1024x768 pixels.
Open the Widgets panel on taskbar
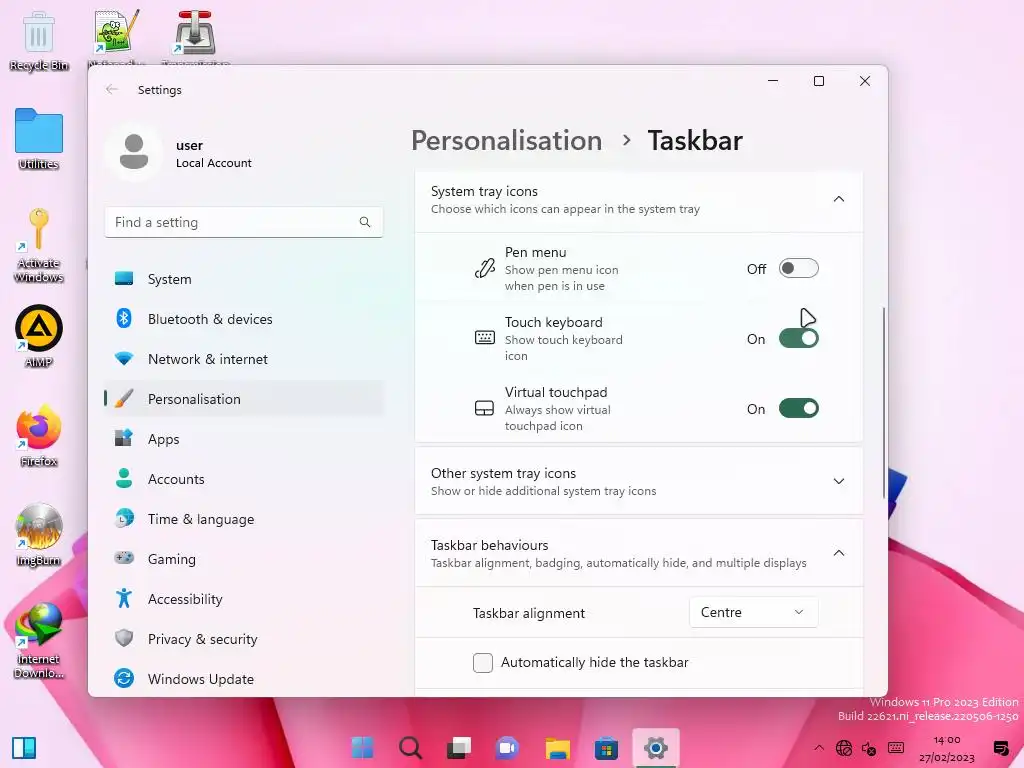coord(24,748)
